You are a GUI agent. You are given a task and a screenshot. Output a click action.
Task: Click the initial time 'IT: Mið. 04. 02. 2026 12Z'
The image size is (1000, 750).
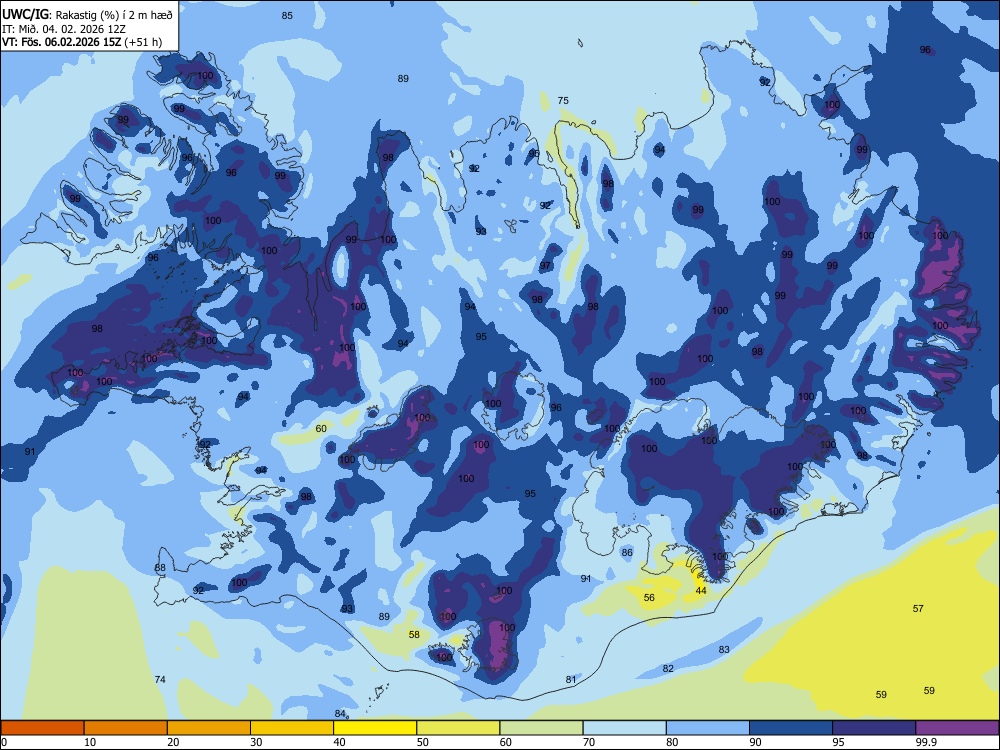(x=64, y=29)
